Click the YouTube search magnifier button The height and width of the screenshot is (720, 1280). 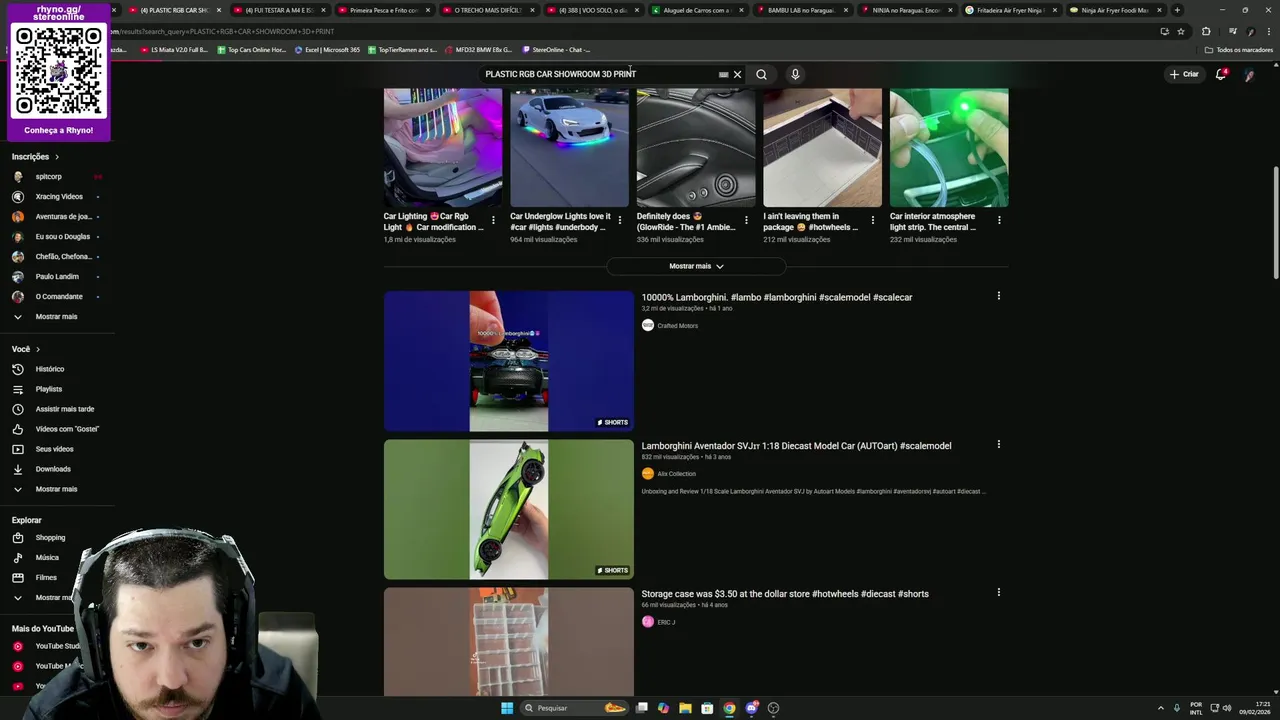click(x=761, y=74)
